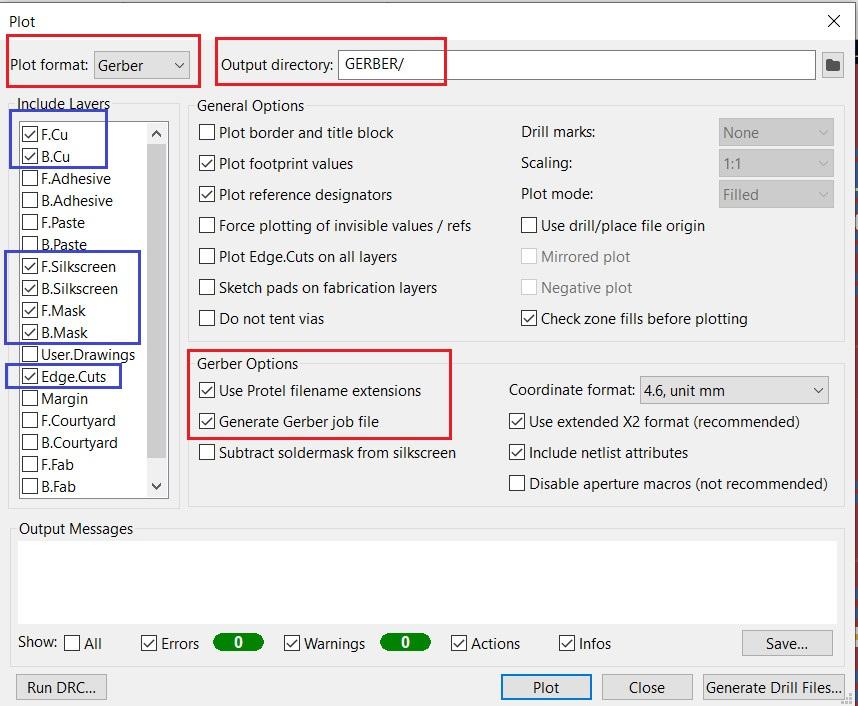Enable Plot border and title block
The image size is (858, 706).
coord(207,132)
